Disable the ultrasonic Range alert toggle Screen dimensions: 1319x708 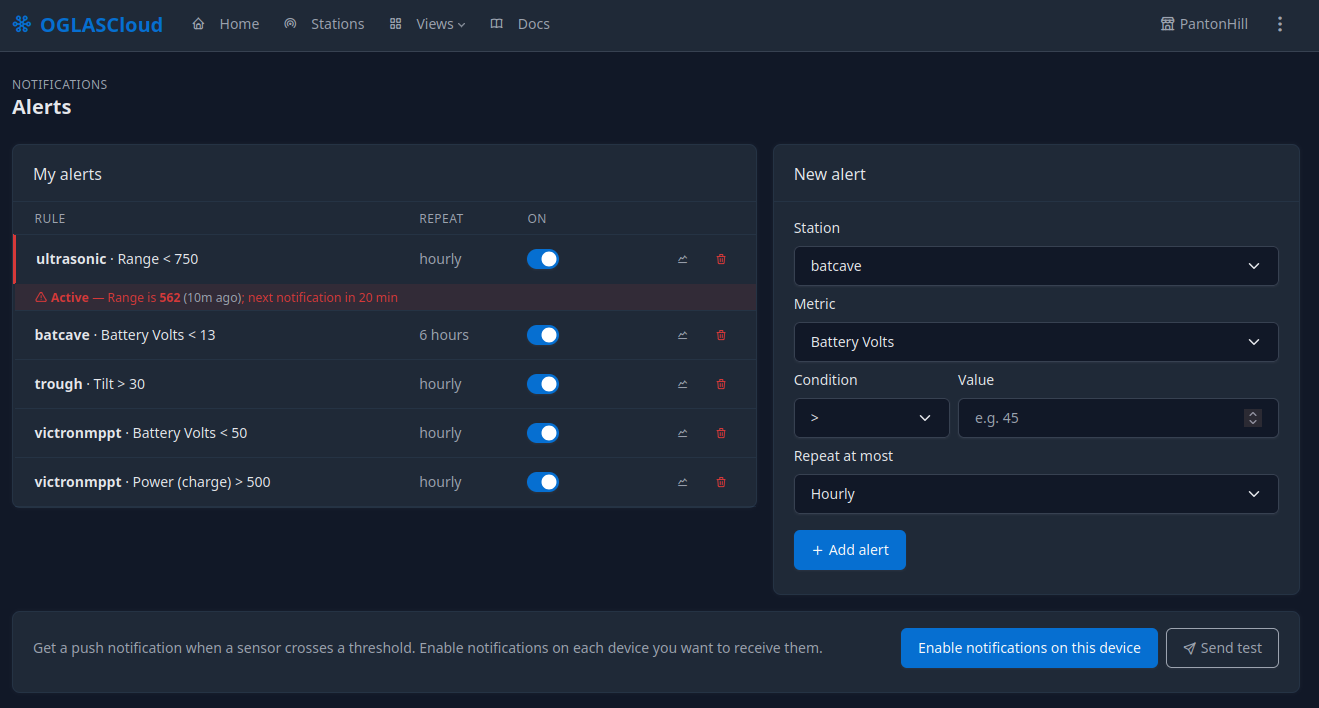543,259
